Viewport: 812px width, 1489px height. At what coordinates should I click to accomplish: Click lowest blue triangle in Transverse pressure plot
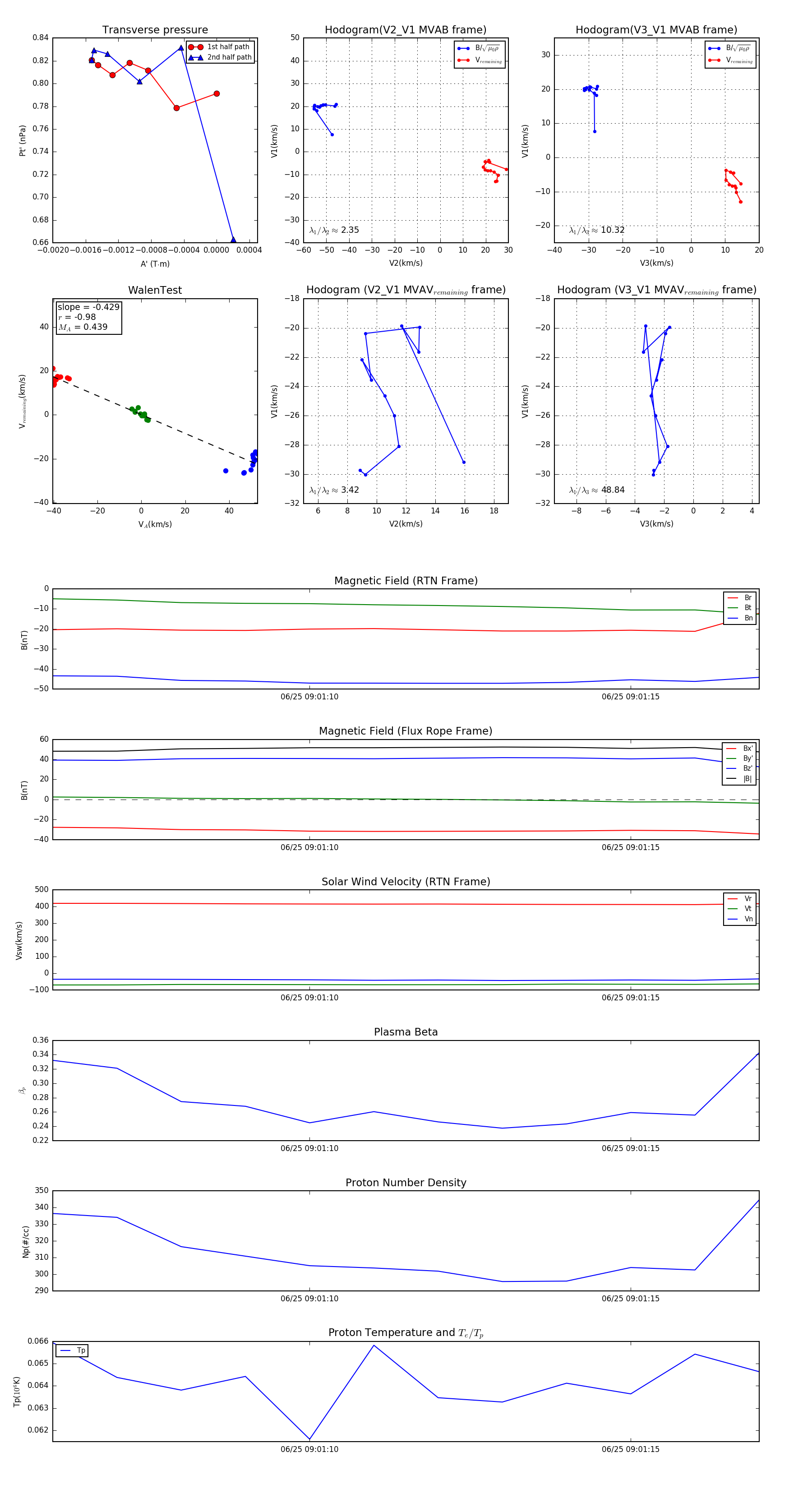(233, 240)
